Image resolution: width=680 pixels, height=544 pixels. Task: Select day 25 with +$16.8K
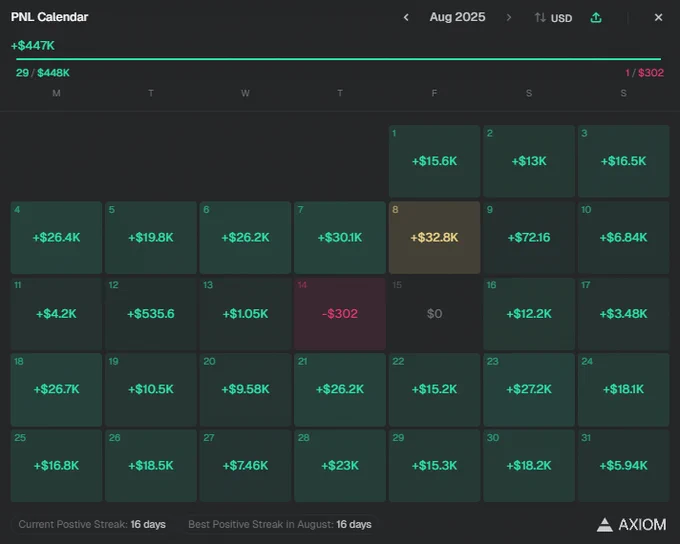[x=56, y=466]
